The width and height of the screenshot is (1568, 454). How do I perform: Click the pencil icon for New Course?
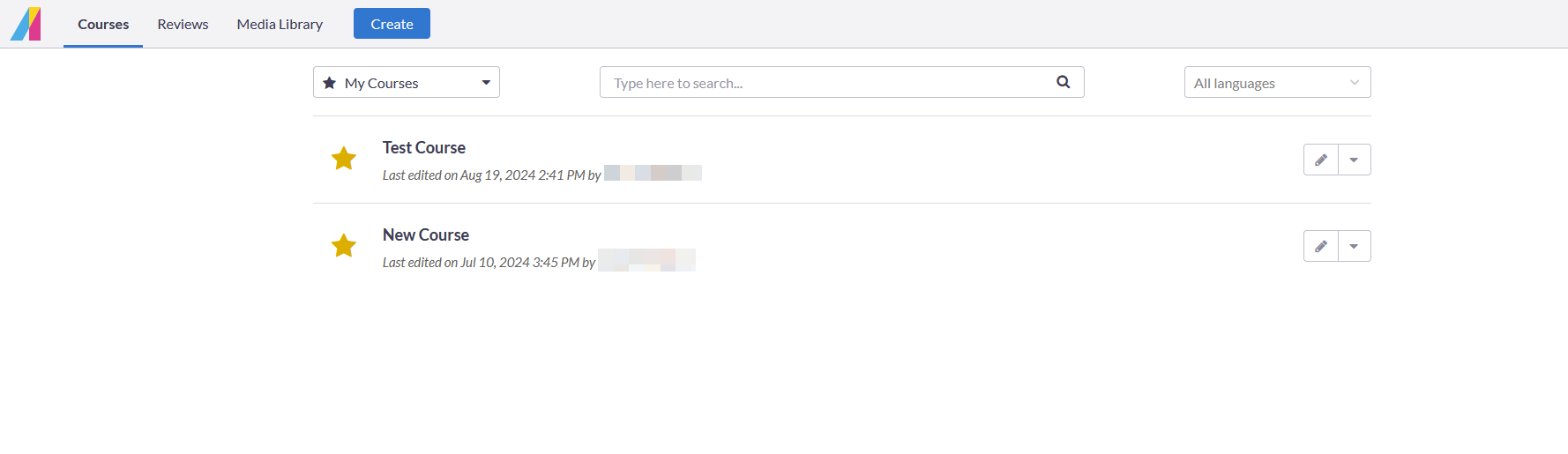(1320, 246)
